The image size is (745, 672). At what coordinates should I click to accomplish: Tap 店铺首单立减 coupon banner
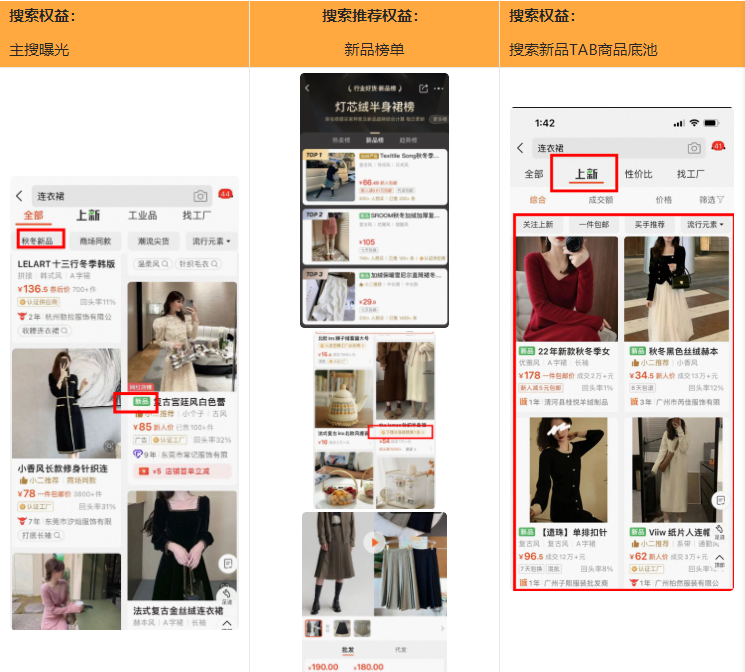point(182,471)
